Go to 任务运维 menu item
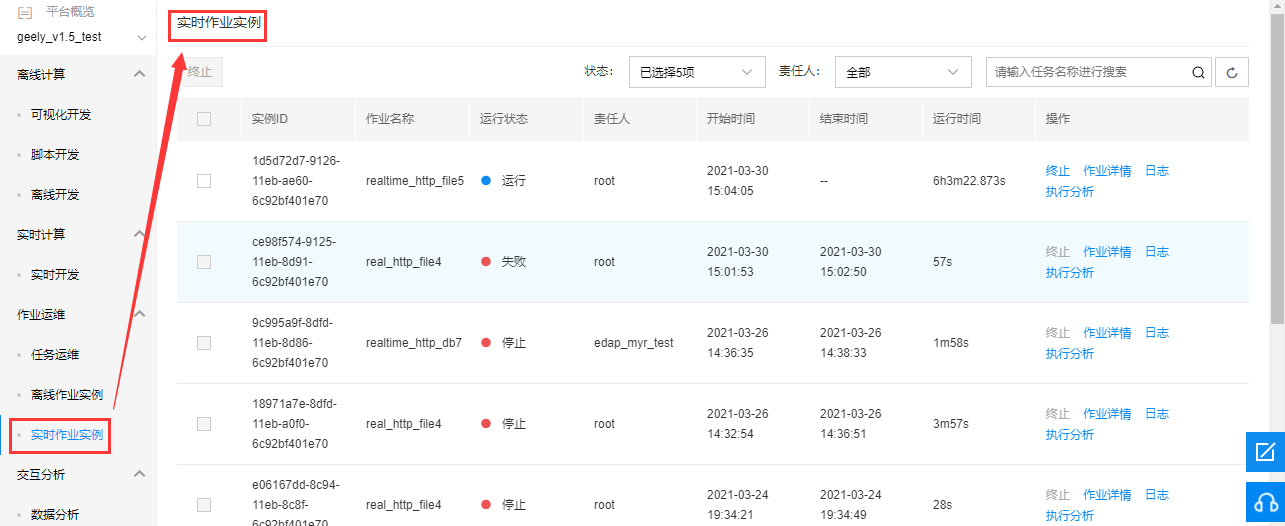This screenshot has height=526, width=1285. 55,354
